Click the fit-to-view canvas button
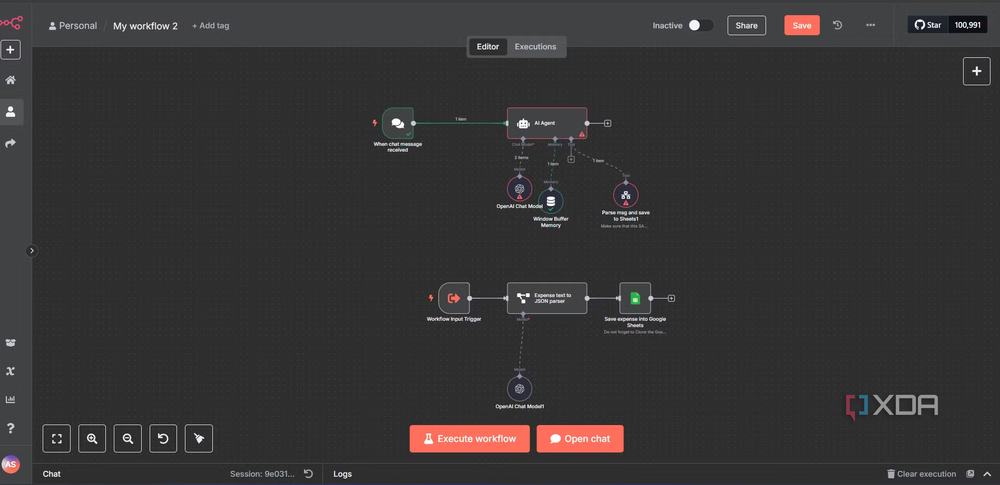 57,438
